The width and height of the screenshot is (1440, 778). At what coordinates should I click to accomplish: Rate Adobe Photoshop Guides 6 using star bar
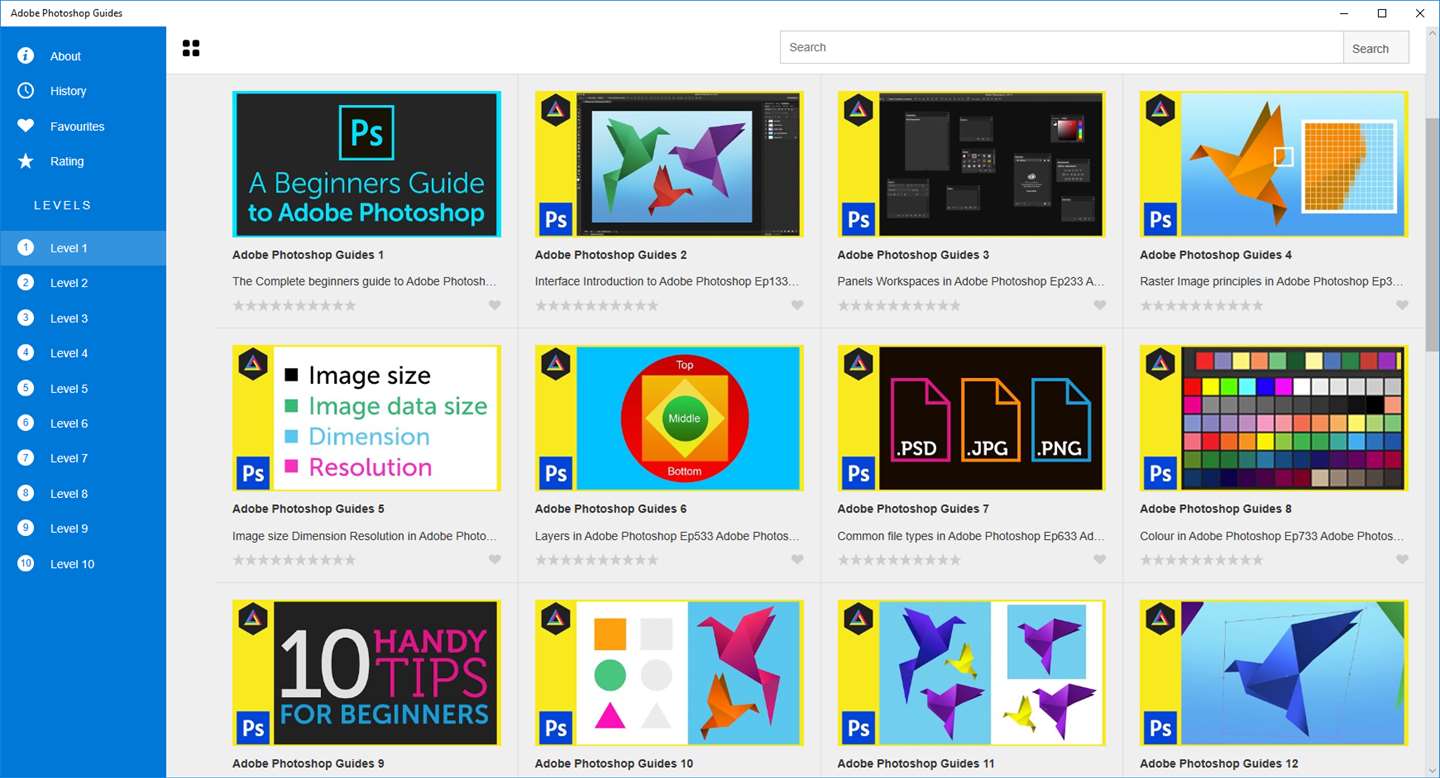(597, 560)
